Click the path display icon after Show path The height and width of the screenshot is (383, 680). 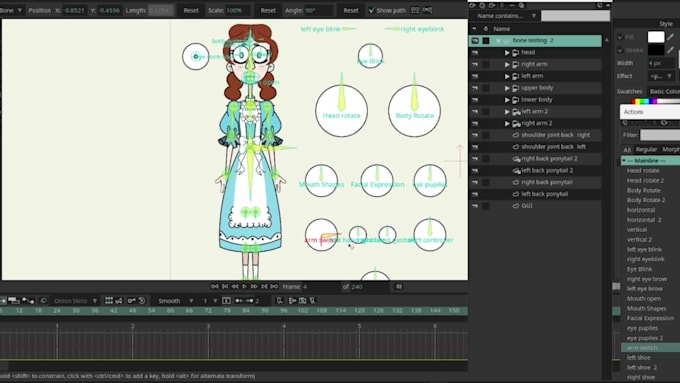(415, 10)
